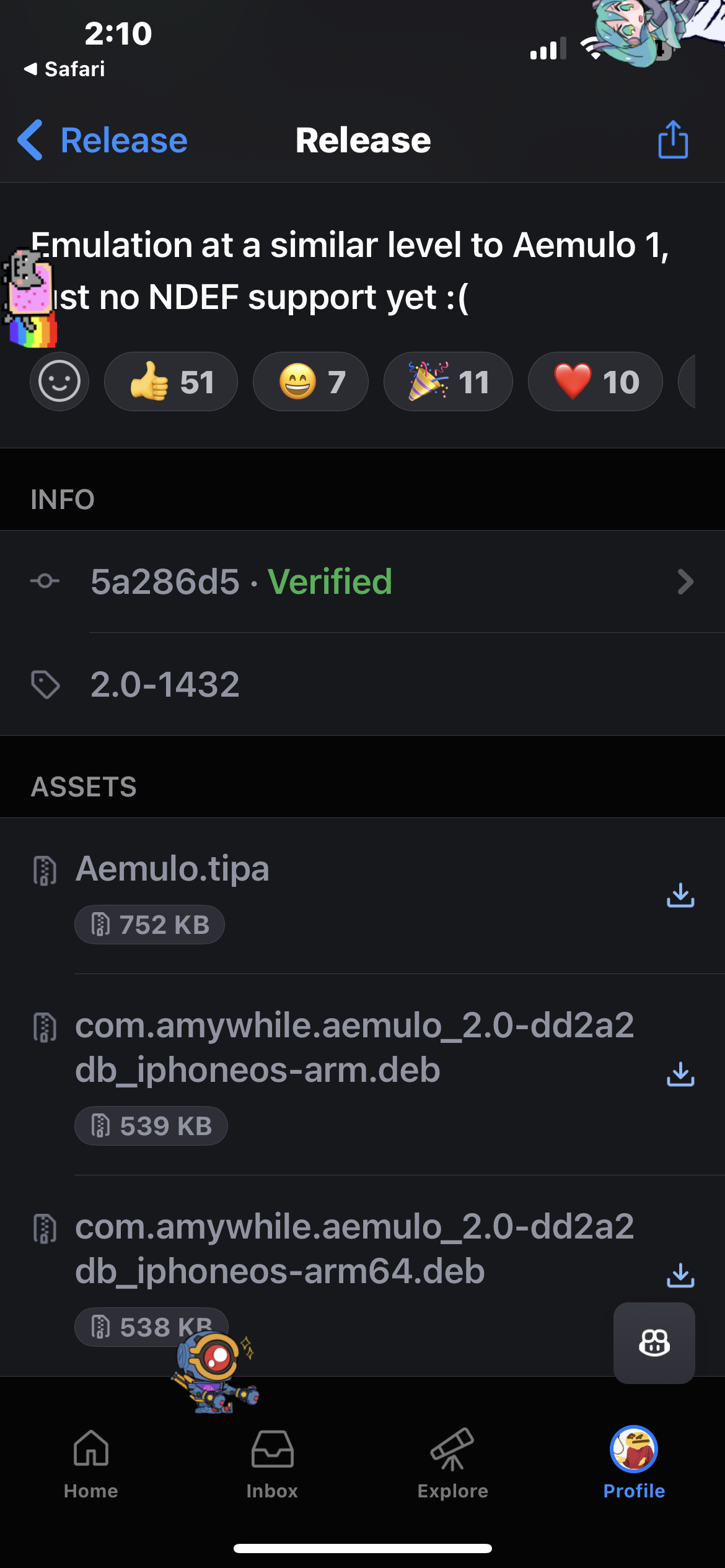Toggle the party popper reaction with 11
The width and height of the screenshot is (725, 1568).
(448, 381)
